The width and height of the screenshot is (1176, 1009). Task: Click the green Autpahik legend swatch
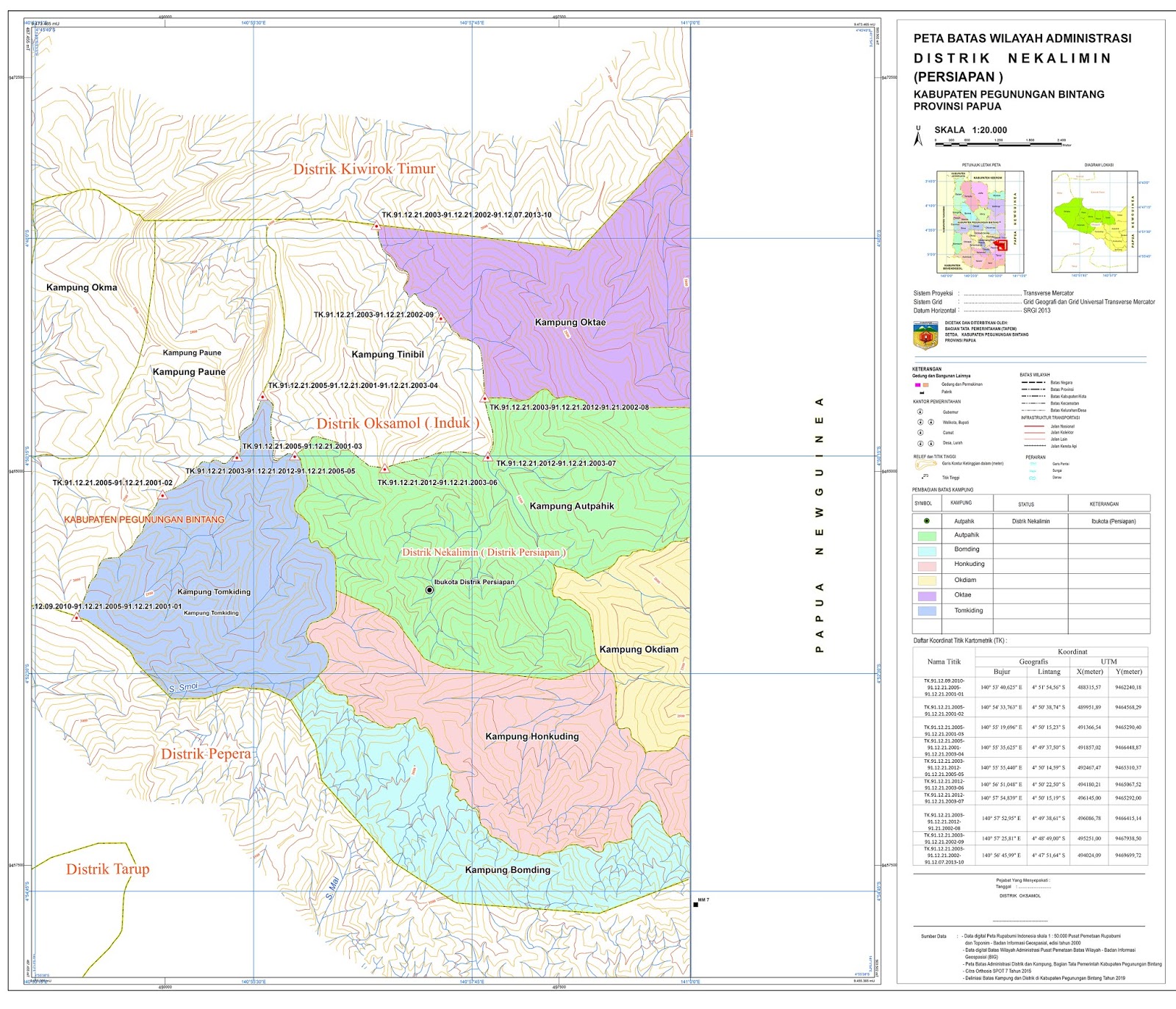tap(927, 536)
